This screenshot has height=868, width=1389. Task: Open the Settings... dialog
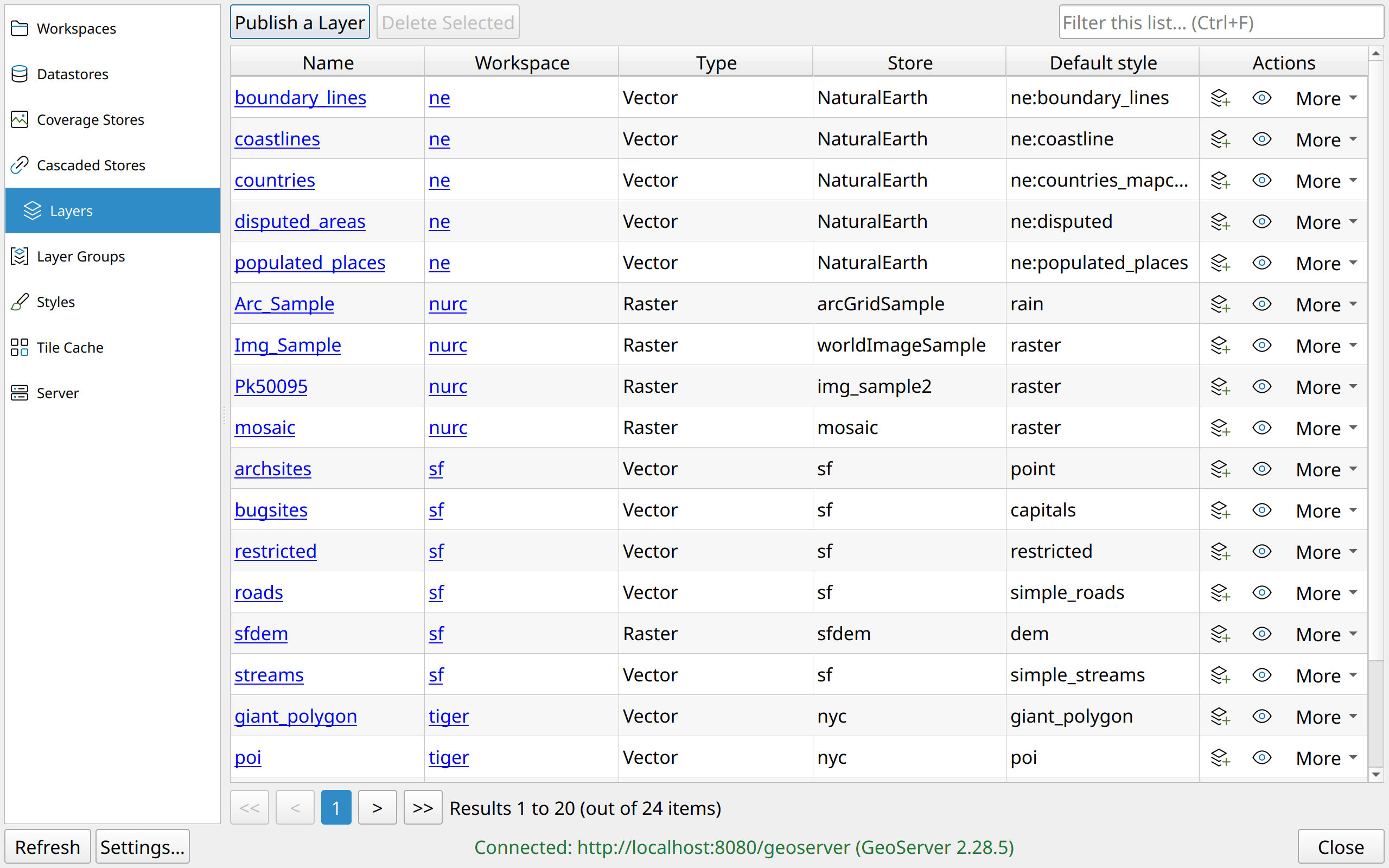click(x=142, y=847)
